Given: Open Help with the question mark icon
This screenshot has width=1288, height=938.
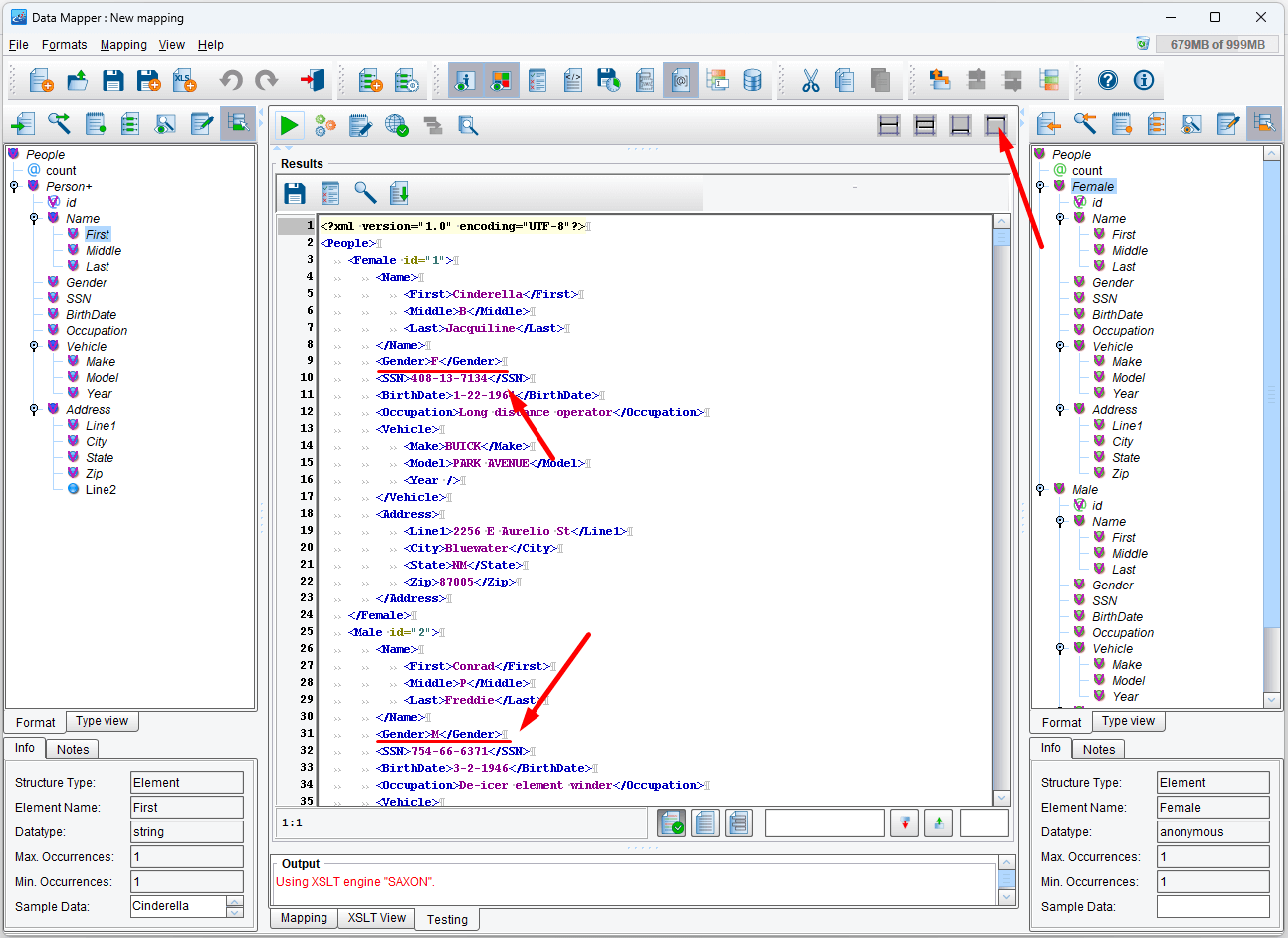Looking at the screenshot, I should 1108,81.
